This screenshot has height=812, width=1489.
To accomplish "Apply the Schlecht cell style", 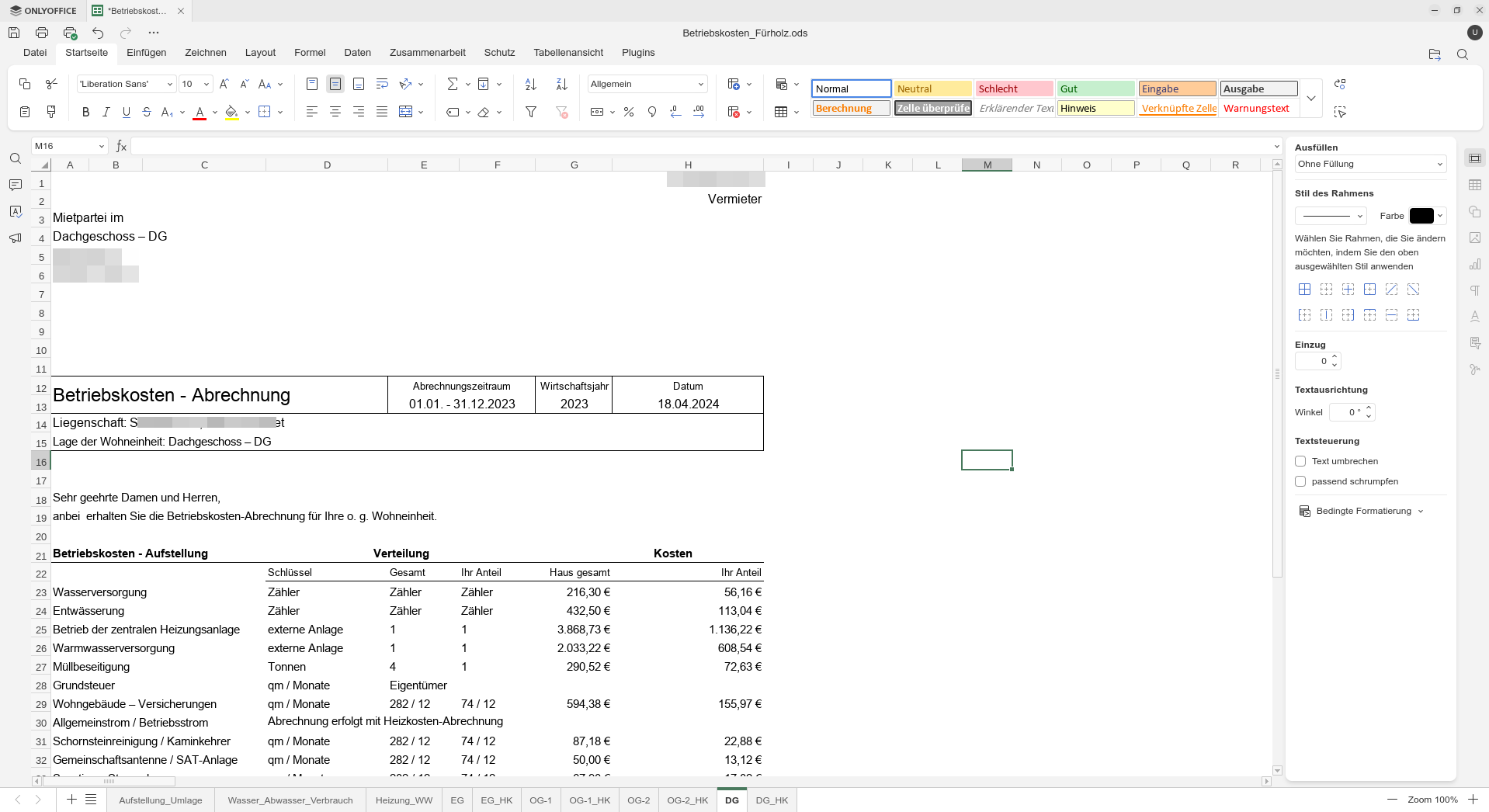I will [1014, 88].
